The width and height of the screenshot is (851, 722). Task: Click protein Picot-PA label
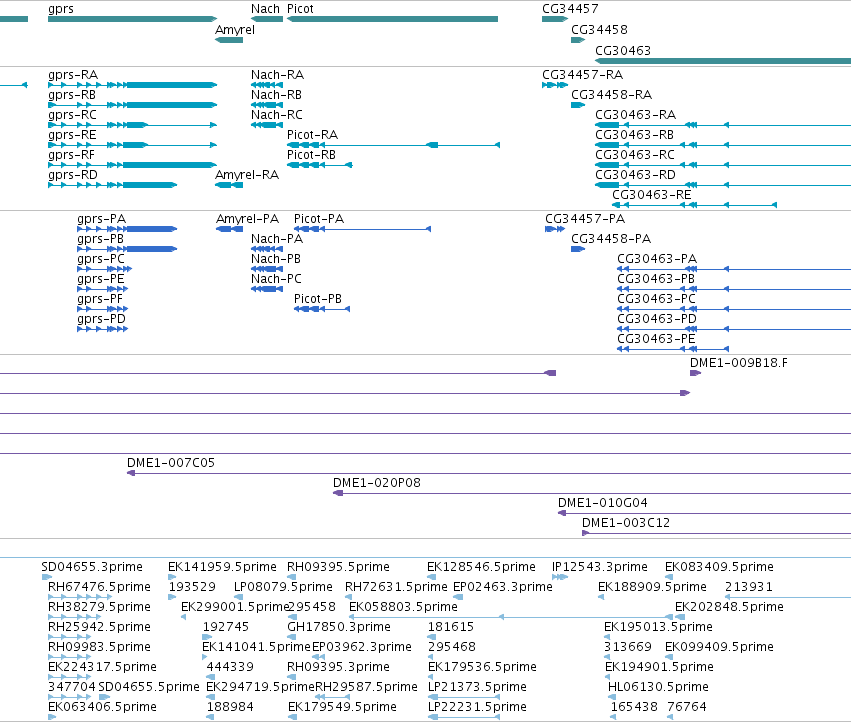(x=319, y=219)
